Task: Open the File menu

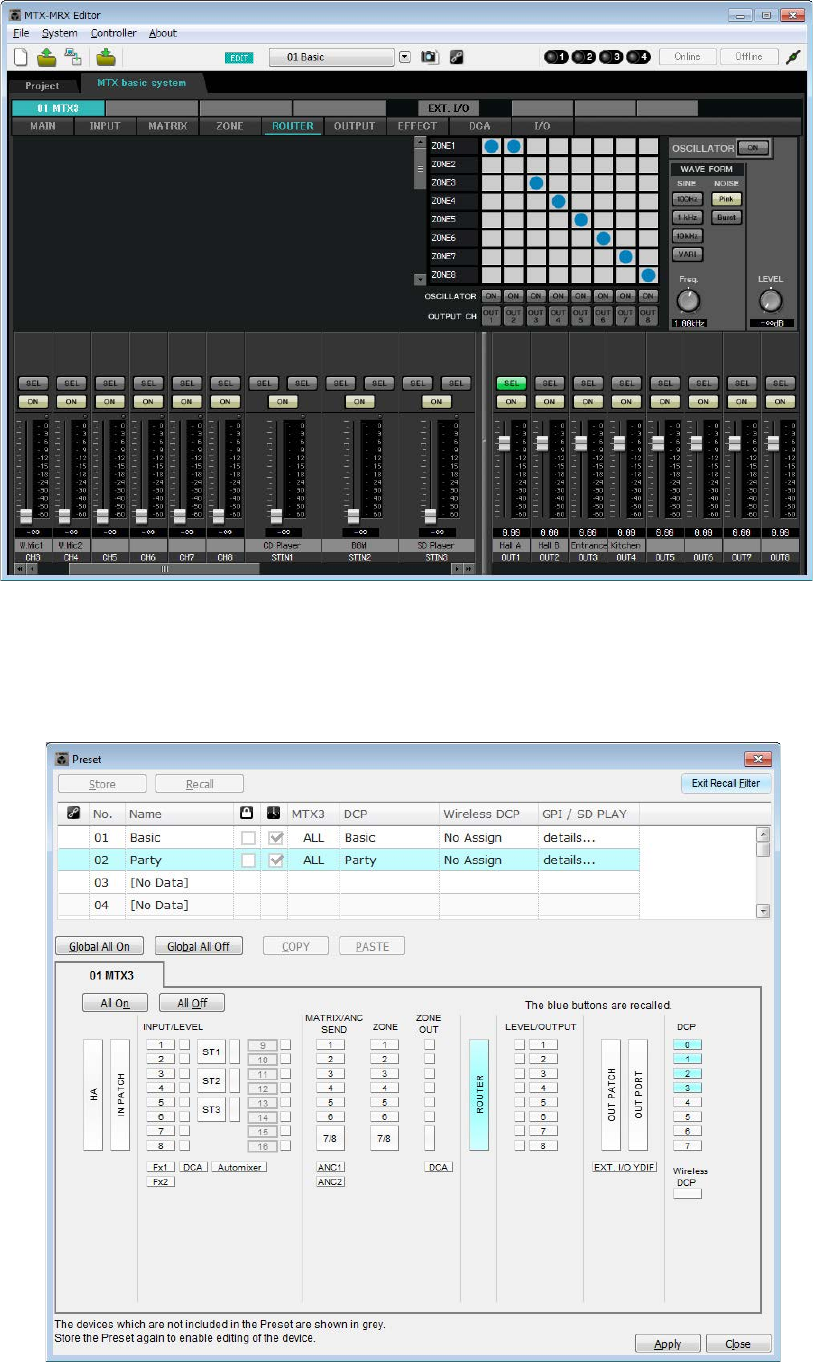Action: [x=22, y=33]
